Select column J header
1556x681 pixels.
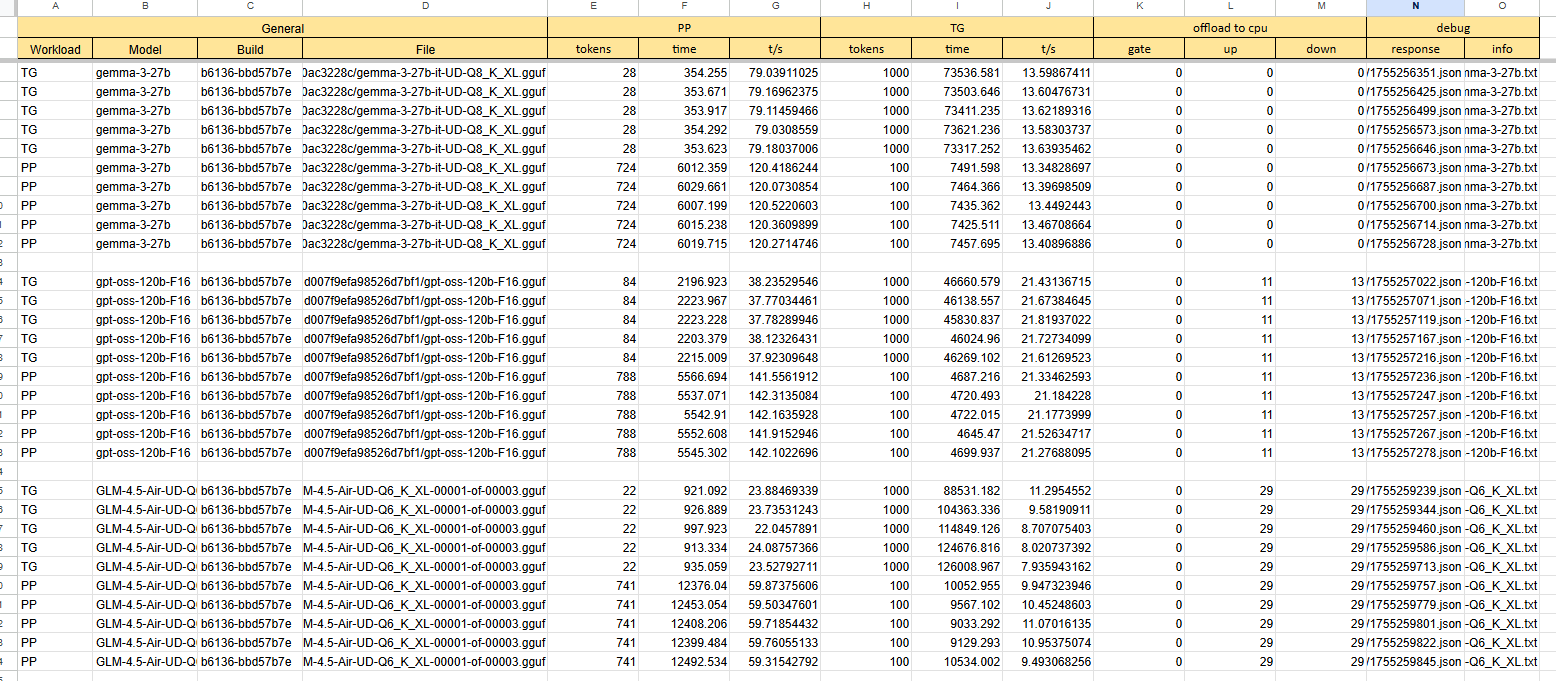pos(1048,7)
